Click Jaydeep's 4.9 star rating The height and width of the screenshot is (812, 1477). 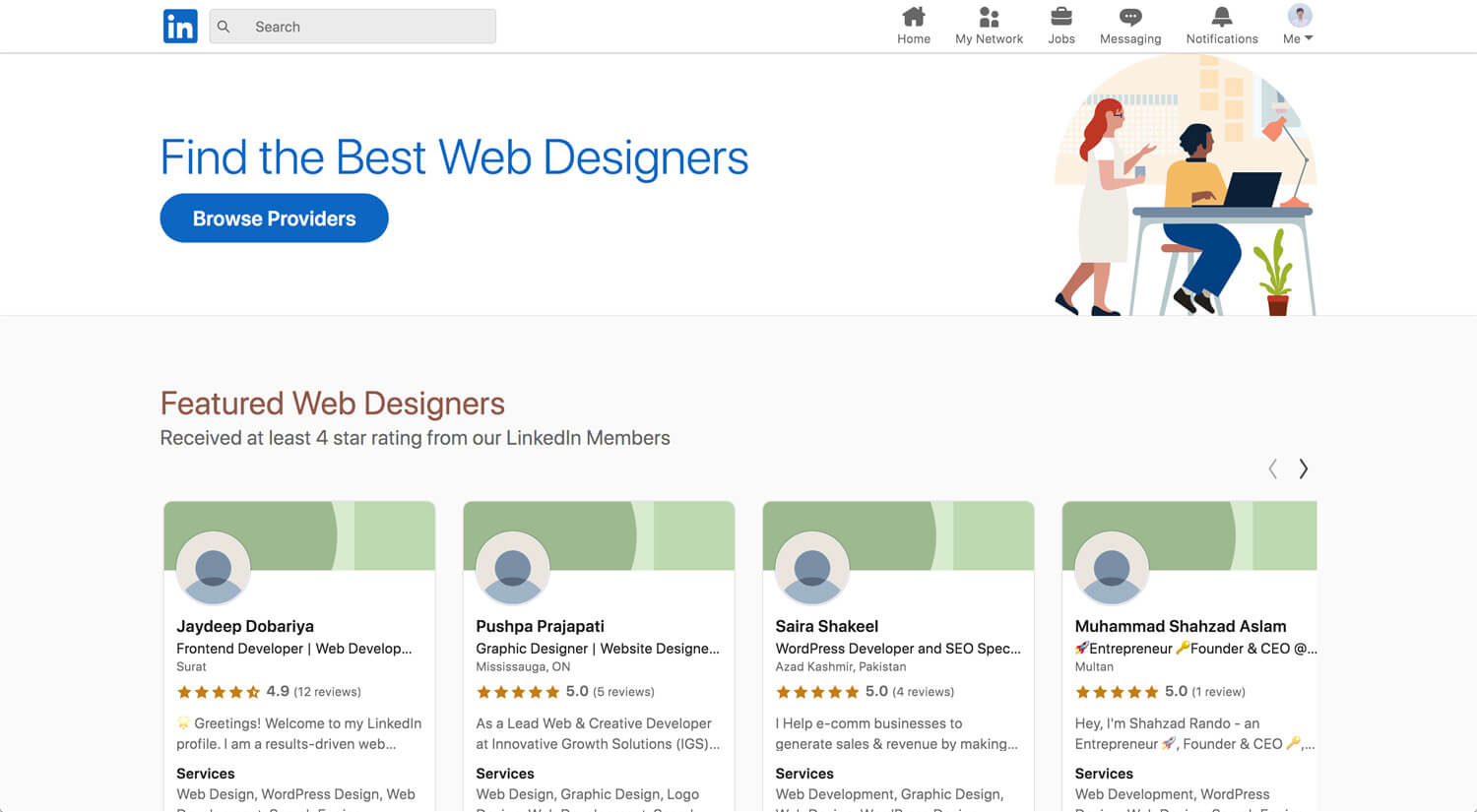point(232,692)
